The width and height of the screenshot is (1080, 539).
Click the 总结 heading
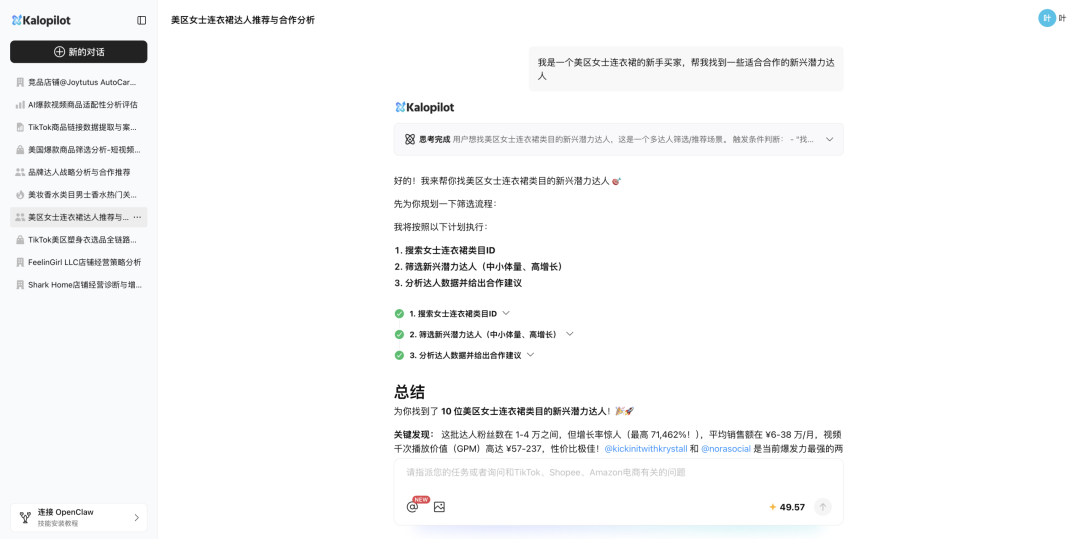(409, 392)
